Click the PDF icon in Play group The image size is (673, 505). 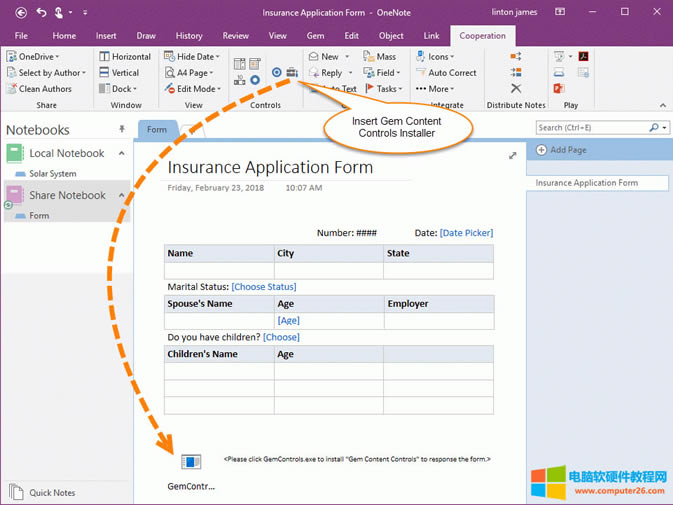[583, 57]
